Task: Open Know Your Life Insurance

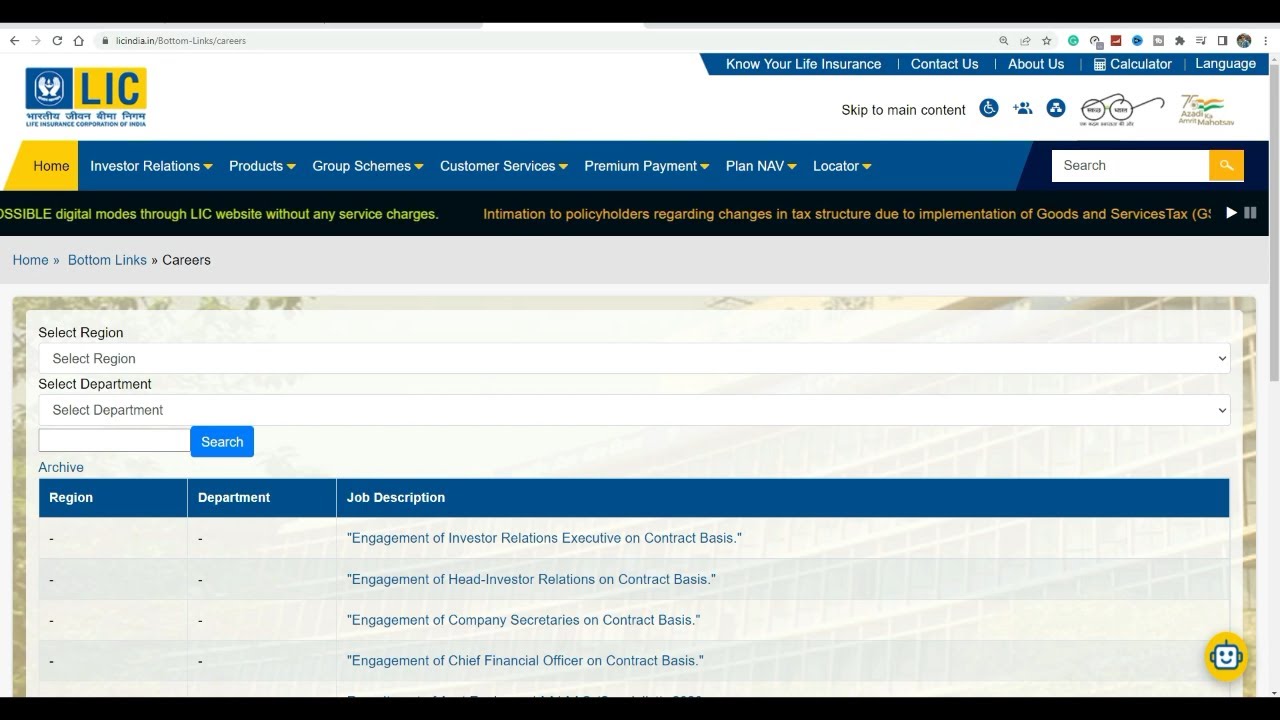Action: [x=803, y=64]
